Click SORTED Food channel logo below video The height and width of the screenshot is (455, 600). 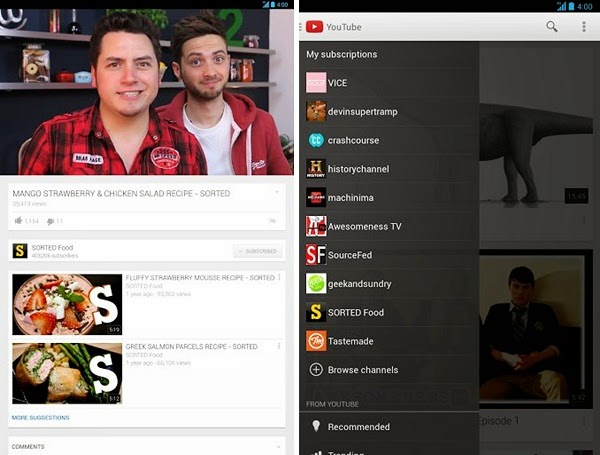point(20,251)
